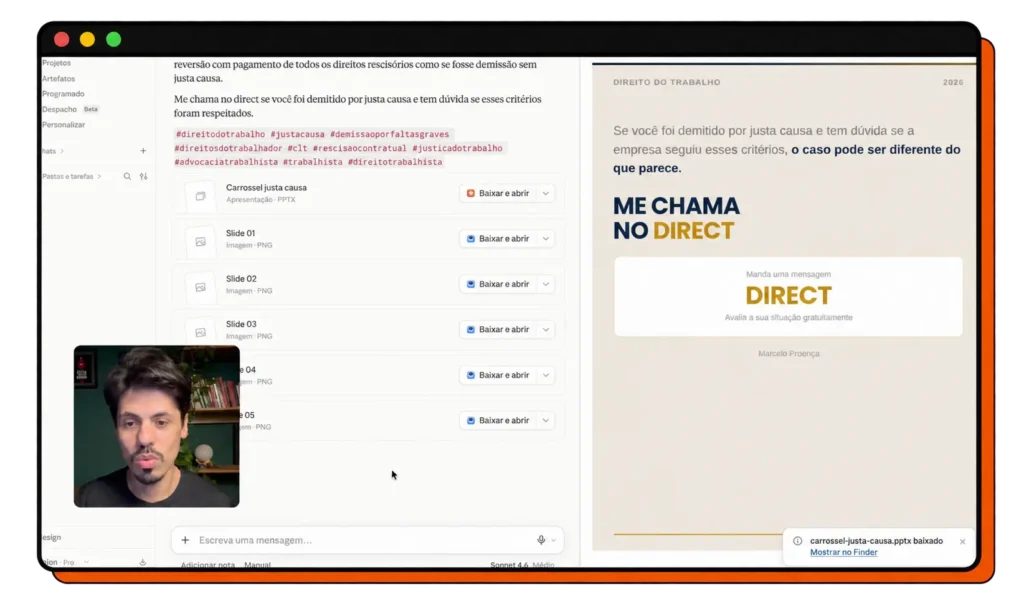Open Personalizar in the sidebar
This screenshot has height=596, width=1024.
point(63,125)
